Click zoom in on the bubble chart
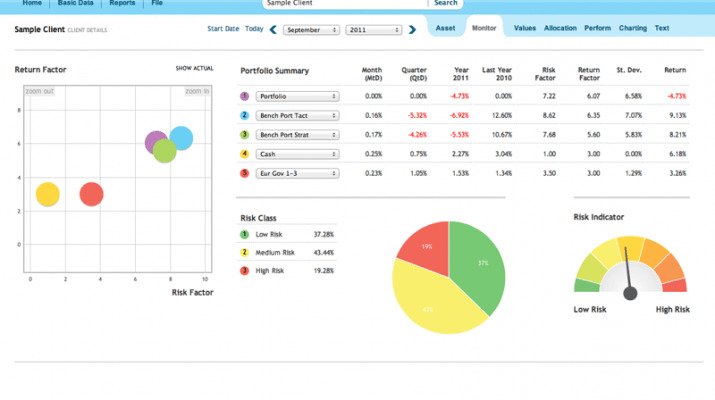The height and width of the screenshot is (400, 715). tap(197, 91)
